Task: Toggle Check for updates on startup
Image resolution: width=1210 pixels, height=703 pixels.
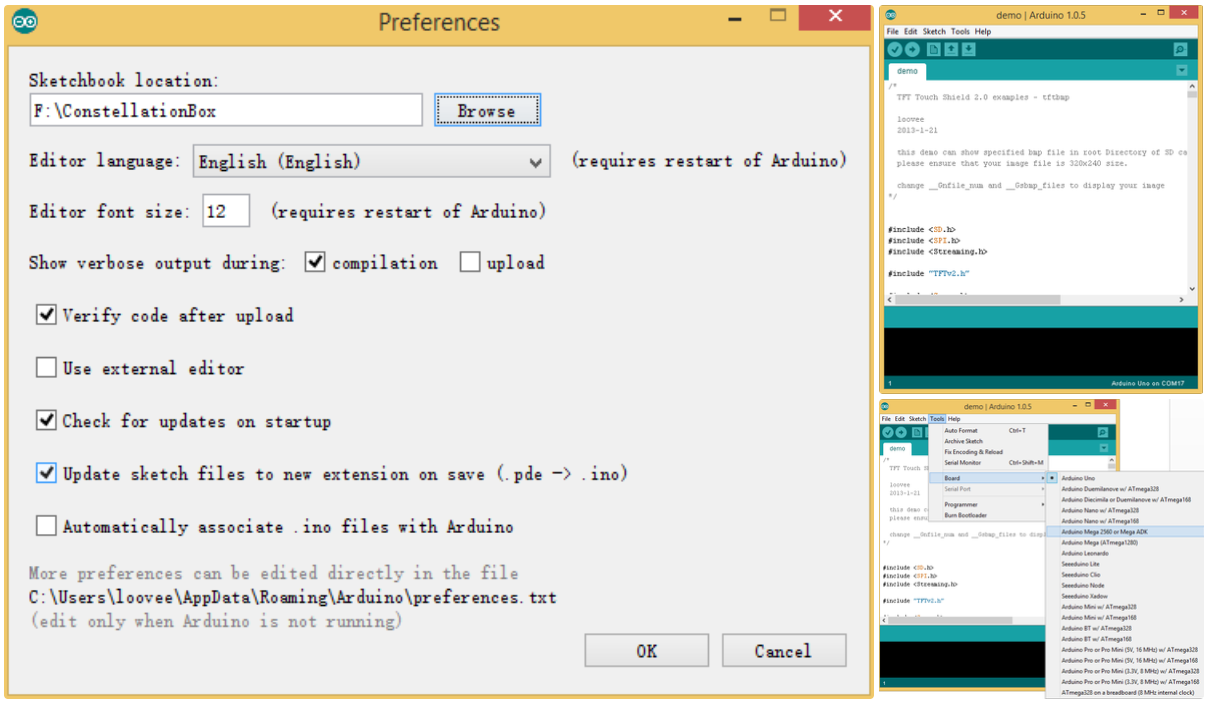Action: pyautogui.click(x=46, y=421)
